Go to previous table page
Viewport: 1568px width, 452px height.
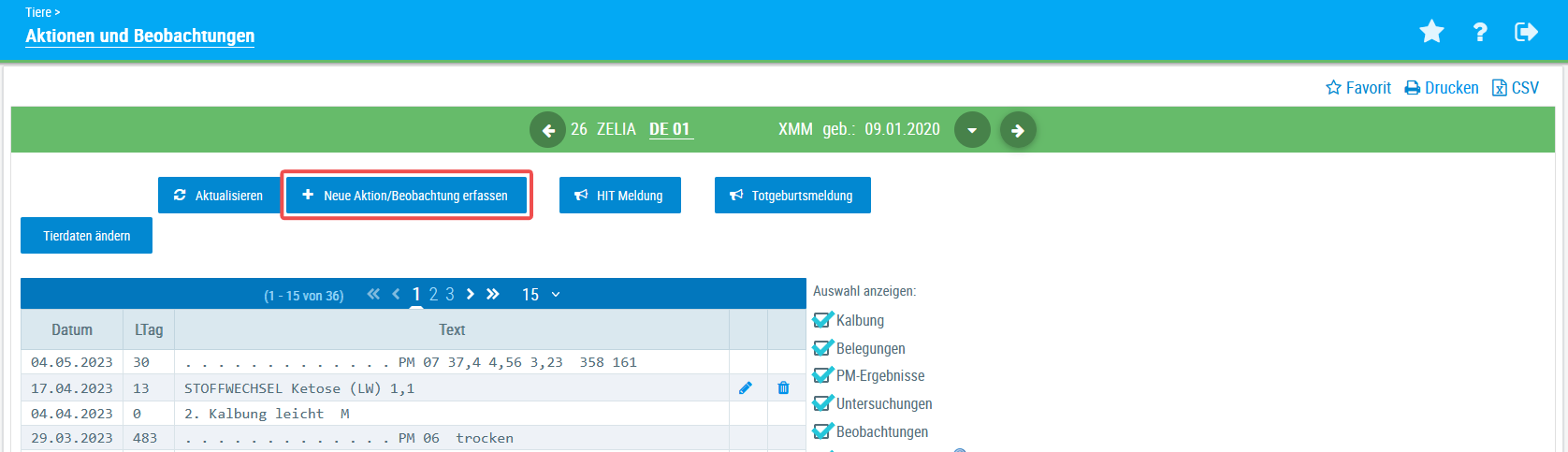click(x=396, y=294)
